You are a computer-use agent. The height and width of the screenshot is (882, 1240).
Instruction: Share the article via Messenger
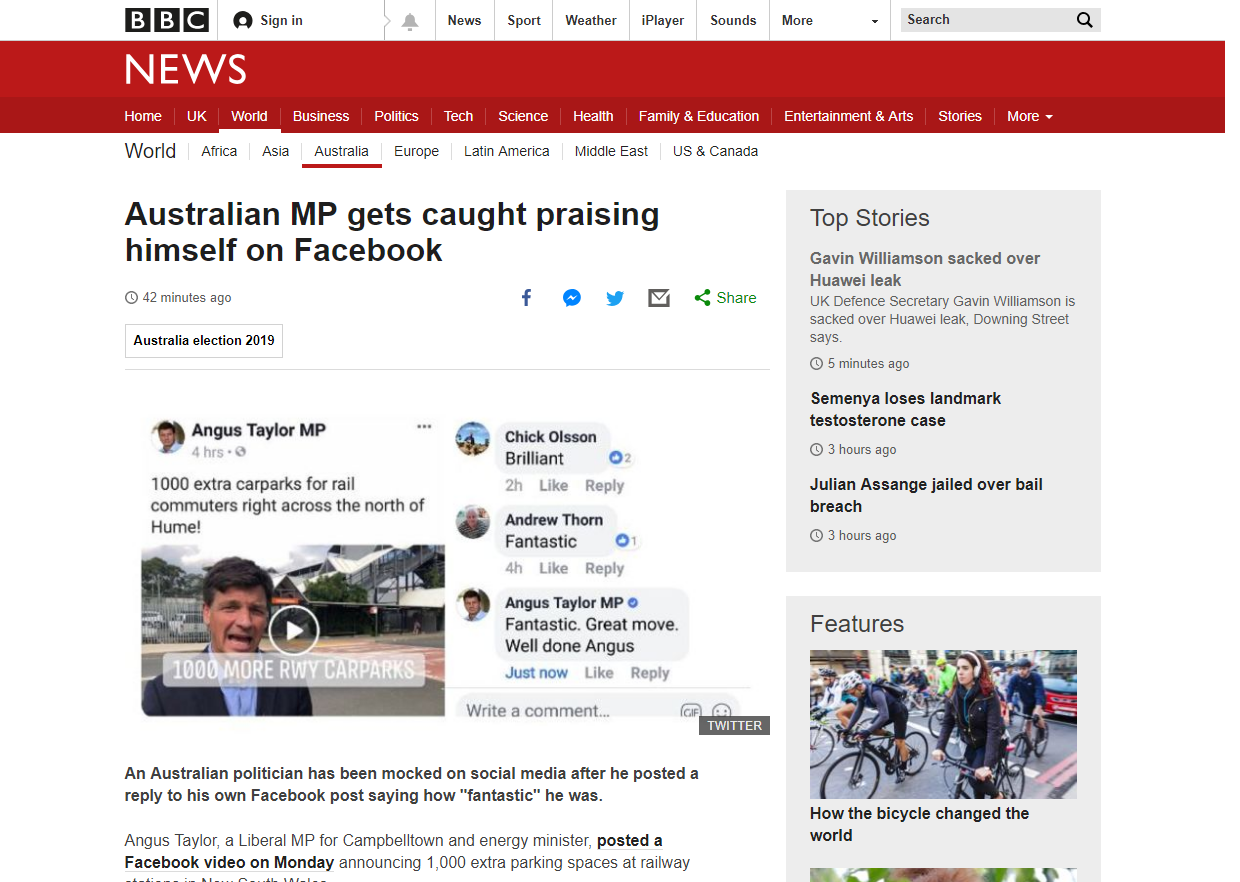pyautogui.click(x=572, y=298)
